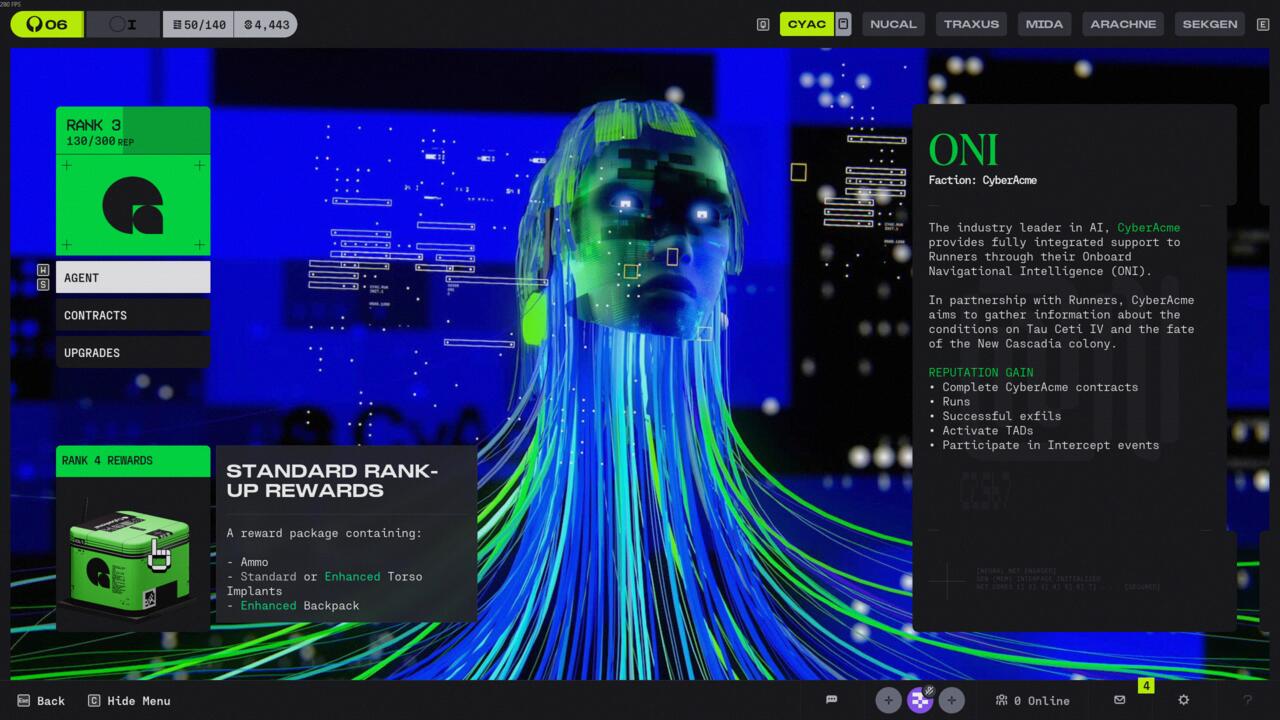Viewport: 1280px width, 720px height.
Task: Switch to the NUCAL faction tab
Action: 893,24
